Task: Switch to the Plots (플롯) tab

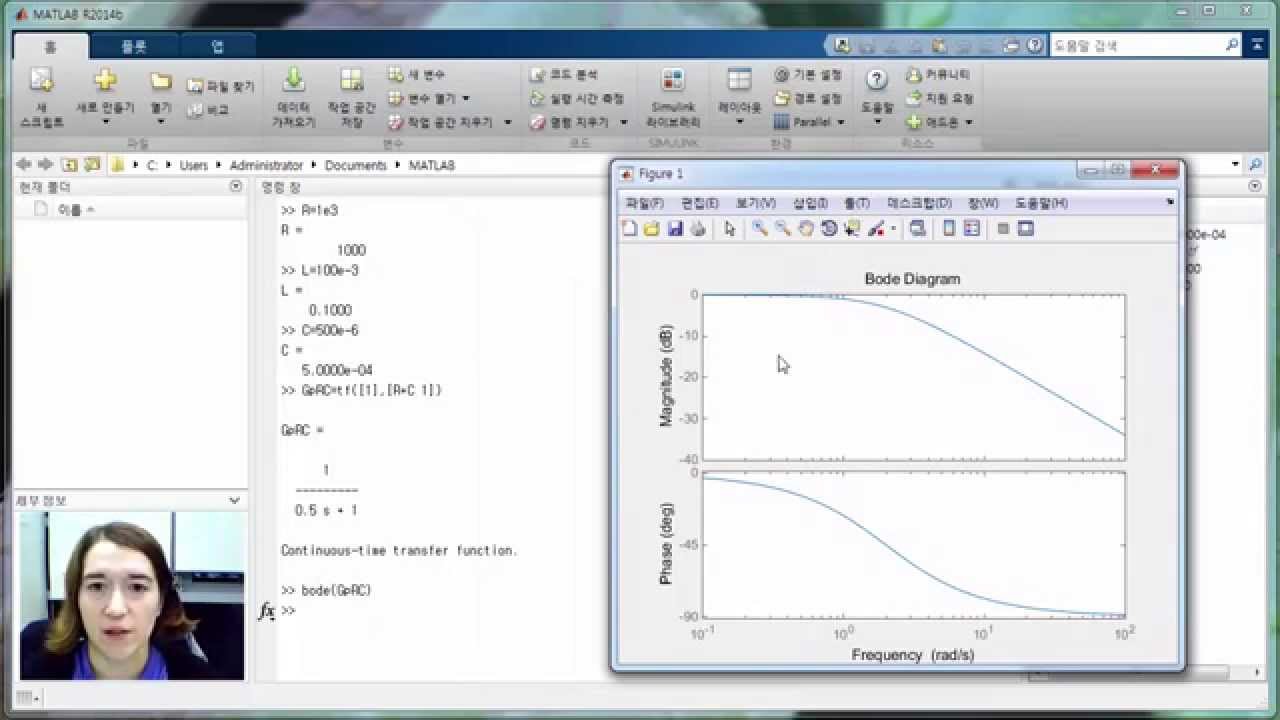Action: pyautogui.click(x=134, y=46)
